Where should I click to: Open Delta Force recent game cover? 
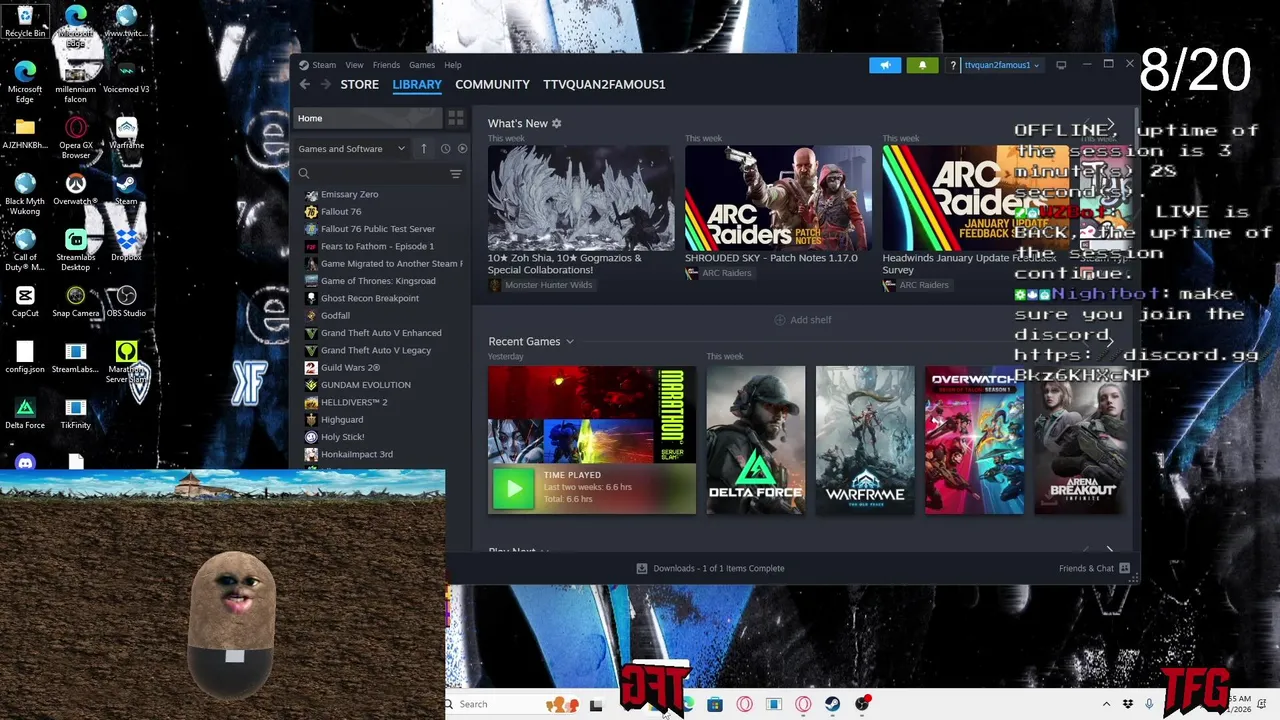point(755,440)
